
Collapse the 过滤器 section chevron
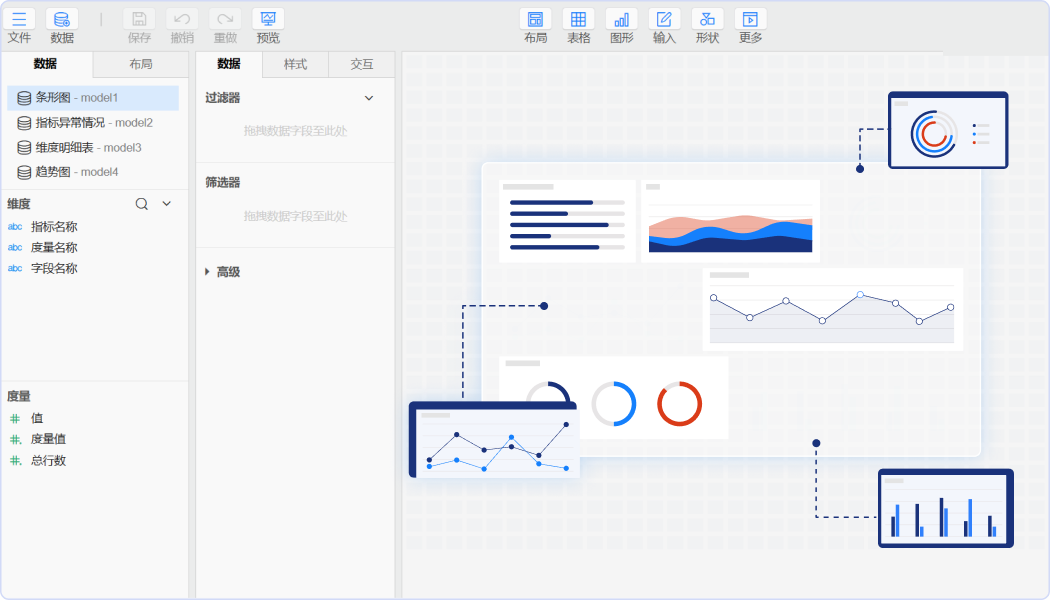click(368, 98)
